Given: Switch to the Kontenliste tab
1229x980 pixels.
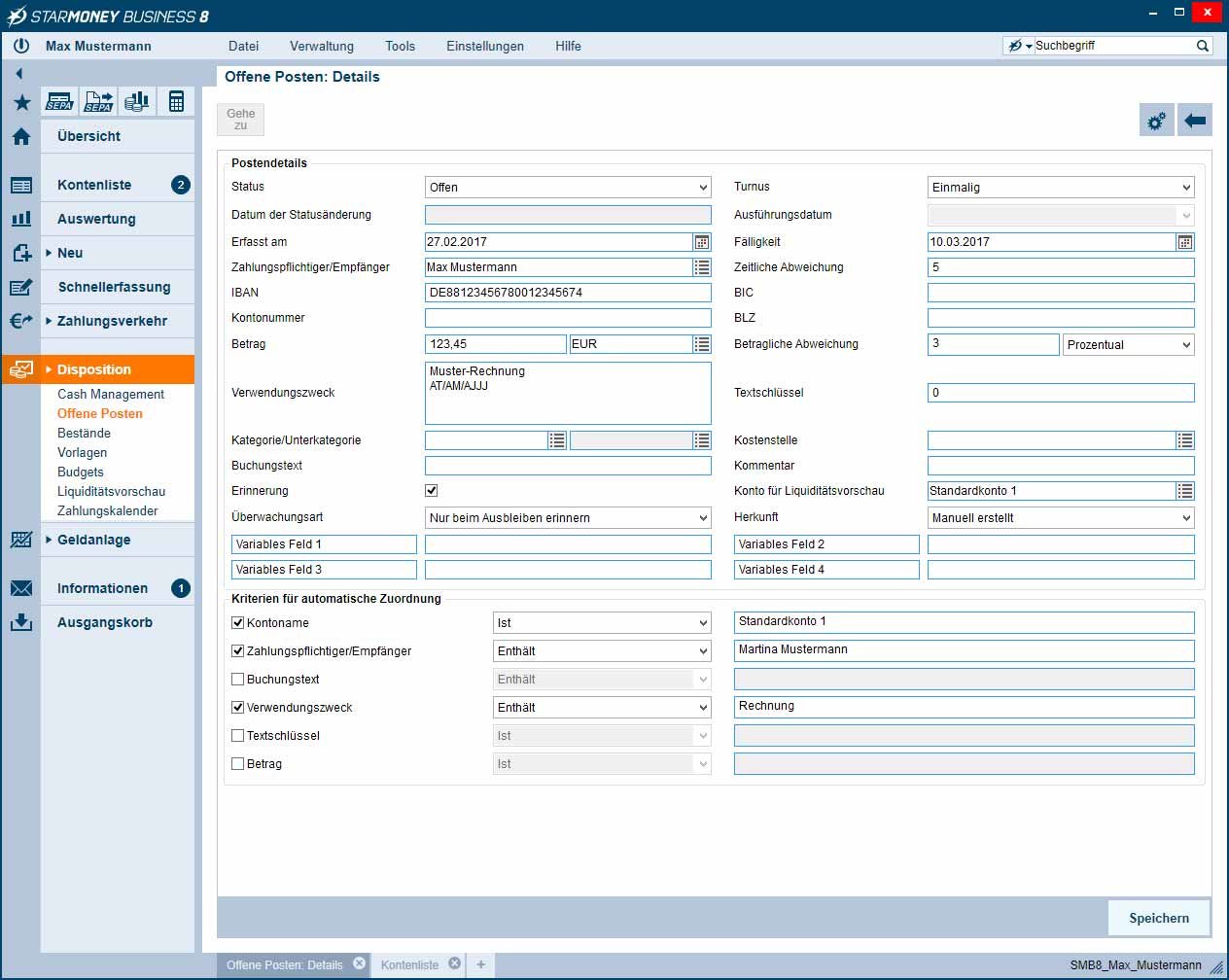Looking at the screenshot, I should tap(409, 965).
